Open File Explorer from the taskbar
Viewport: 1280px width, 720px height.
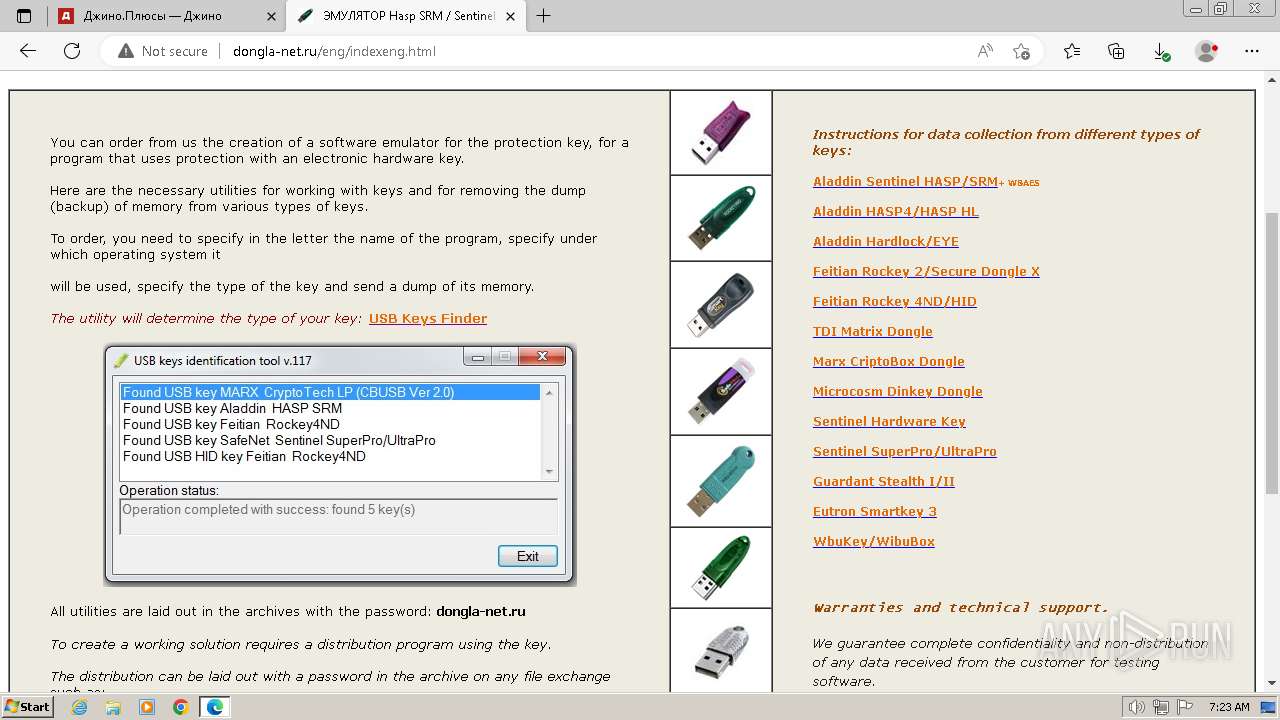coord(113,707)
